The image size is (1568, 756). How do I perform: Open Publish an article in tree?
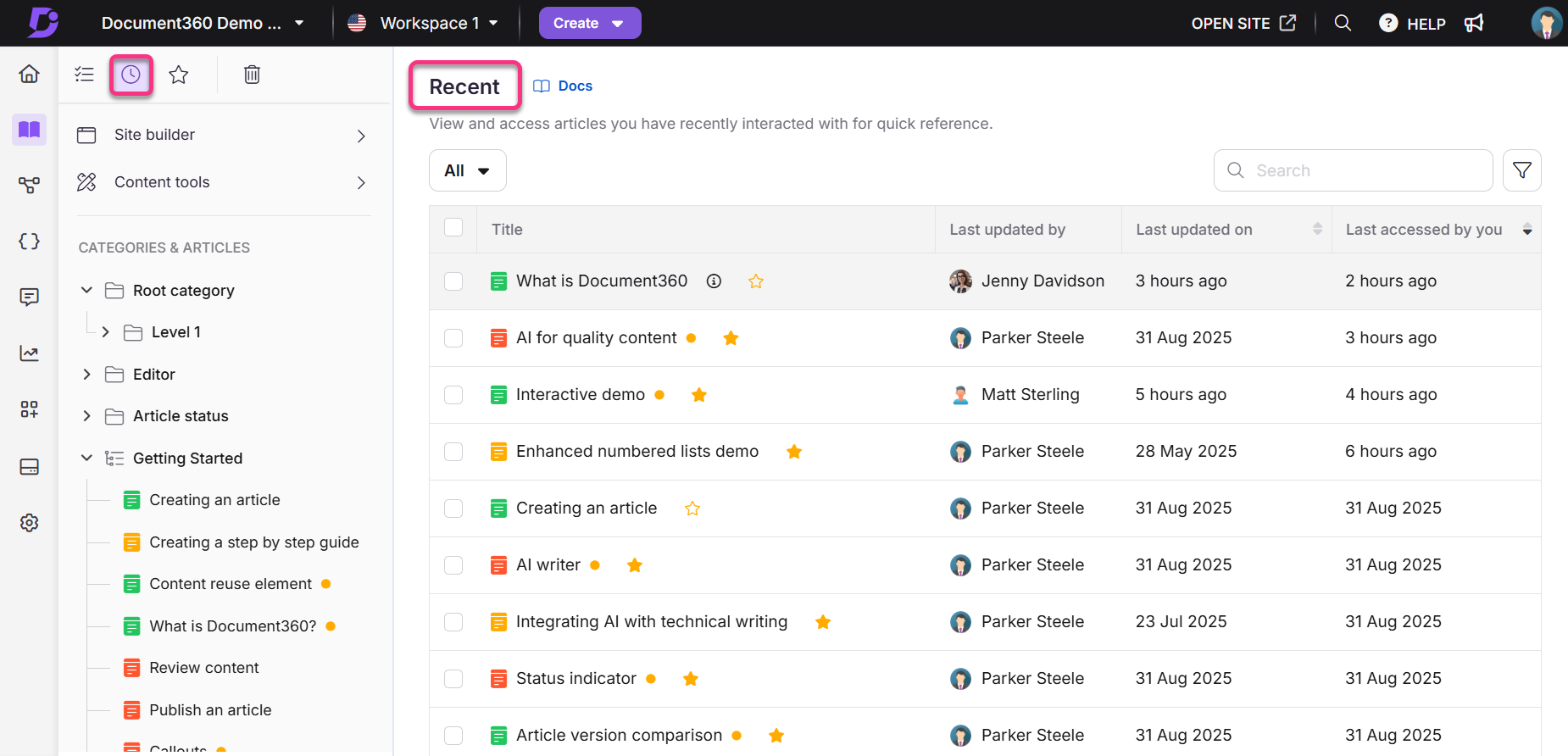[x=210, y=710]
